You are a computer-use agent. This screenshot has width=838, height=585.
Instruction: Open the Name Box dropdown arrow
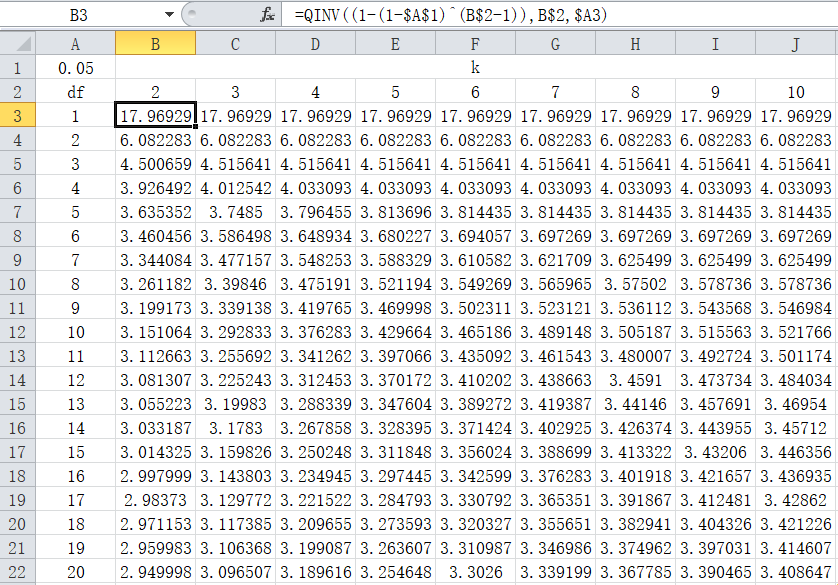coord(169,14)
